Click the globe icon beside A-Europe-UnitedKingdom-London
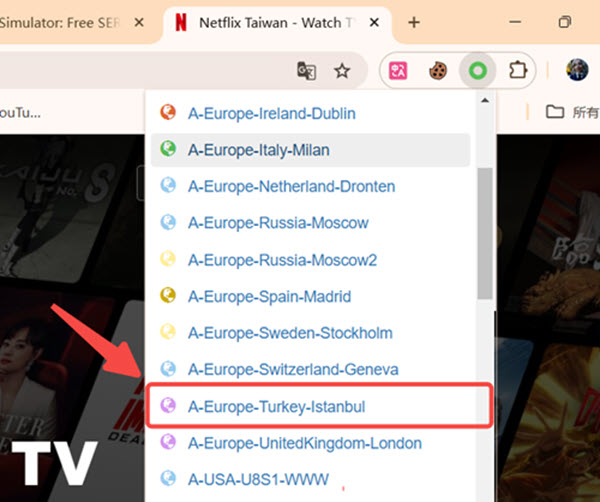The width and height of the screenshot is (600, 502). pos(168,442)
